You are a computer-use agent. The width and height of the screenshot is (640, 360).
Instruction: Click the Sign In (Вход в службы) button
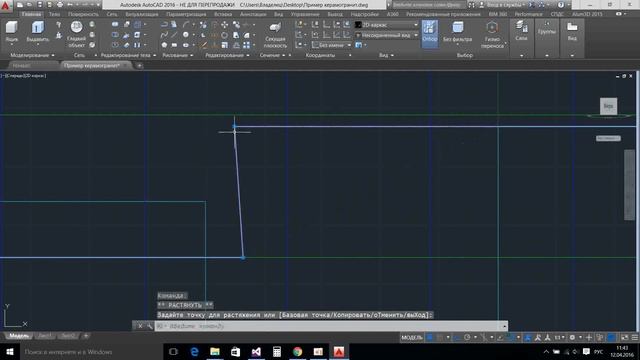coord(503,5)
